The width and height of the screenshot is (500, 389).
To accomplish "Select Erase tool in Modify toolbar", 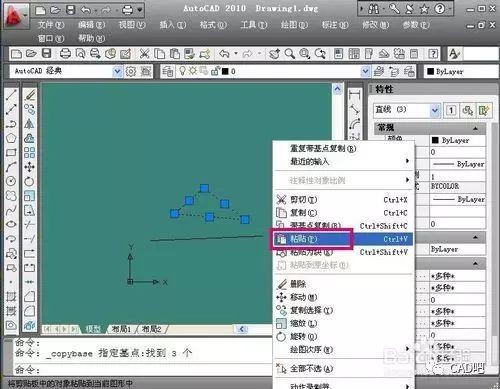I will tap(29, 95).
